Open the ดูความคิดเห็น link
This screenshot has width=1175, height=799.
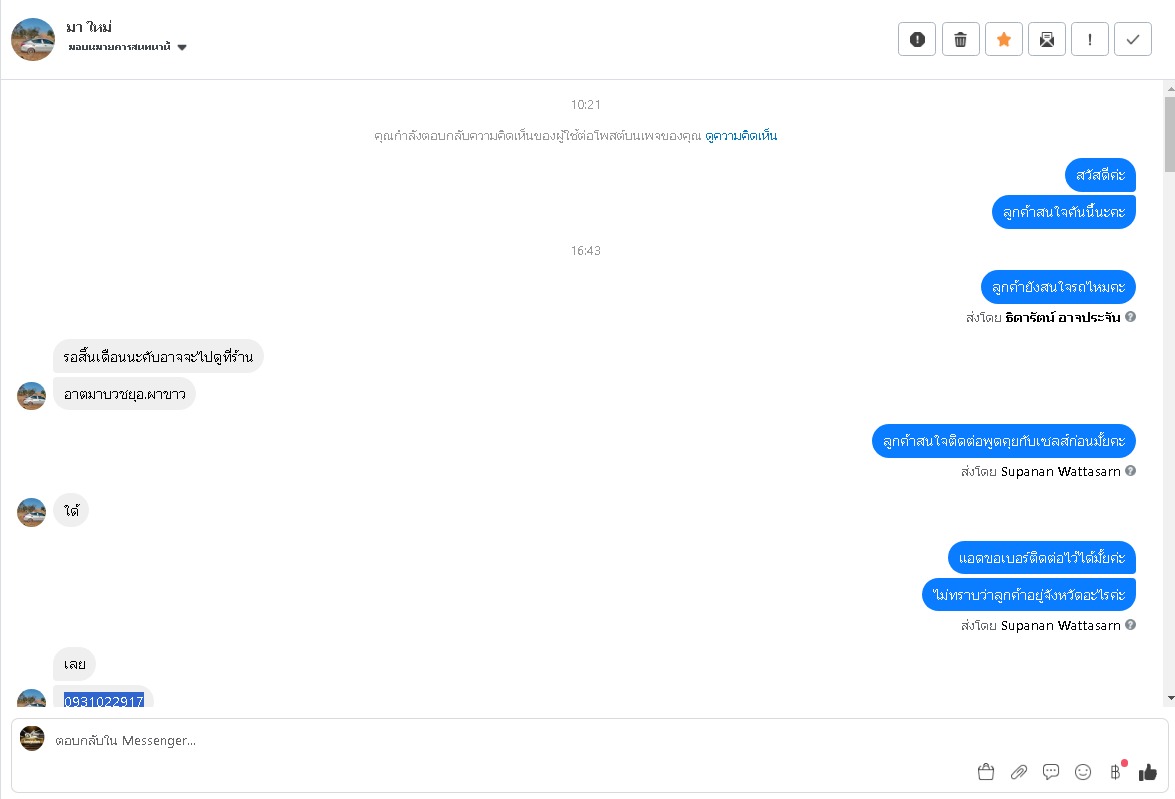pos(741,136)
